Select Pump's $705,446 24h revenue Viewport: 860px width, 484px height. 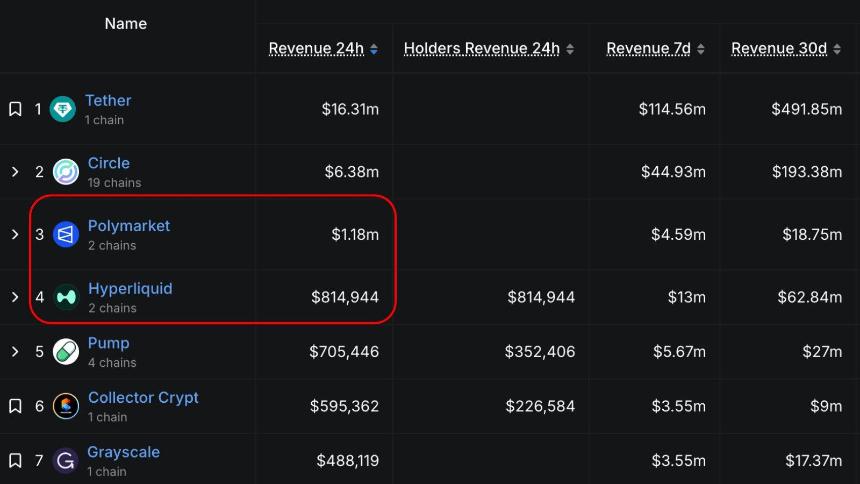click(x=344, y=351)
